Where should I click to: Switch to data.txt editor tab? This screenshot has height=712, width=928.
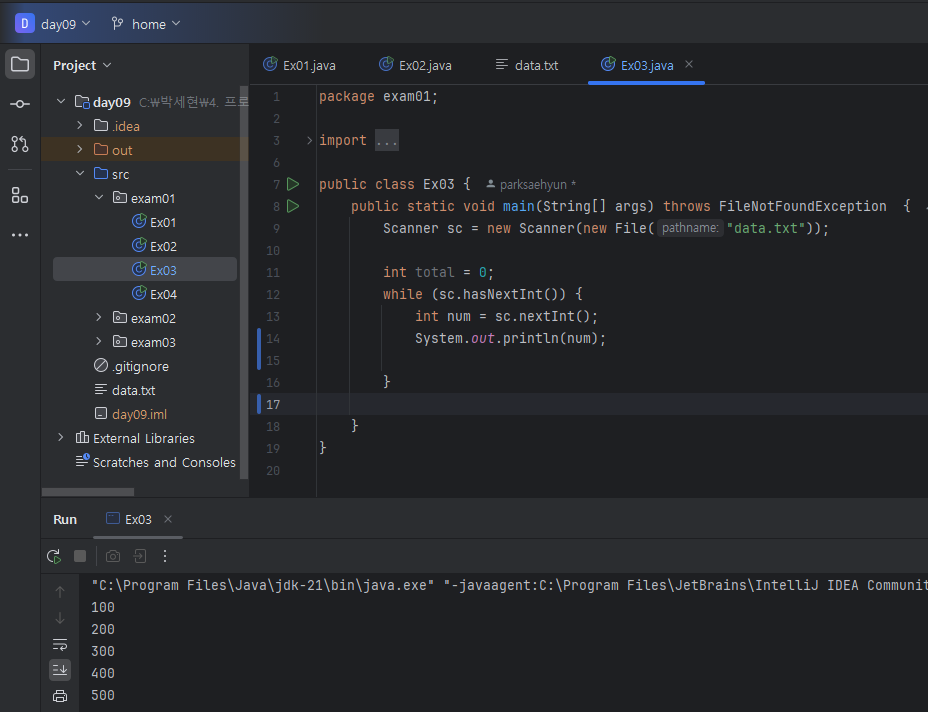click(527, 65)
